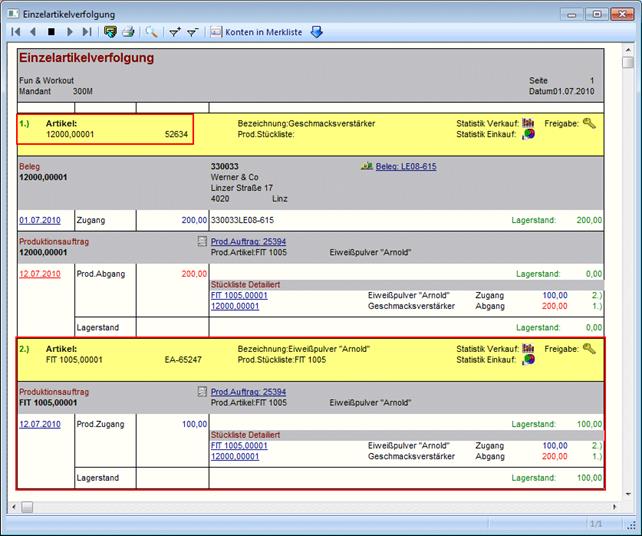Screen dimensions: 642x536
Task: Click the previous page arrow
Action: (33, 32)
